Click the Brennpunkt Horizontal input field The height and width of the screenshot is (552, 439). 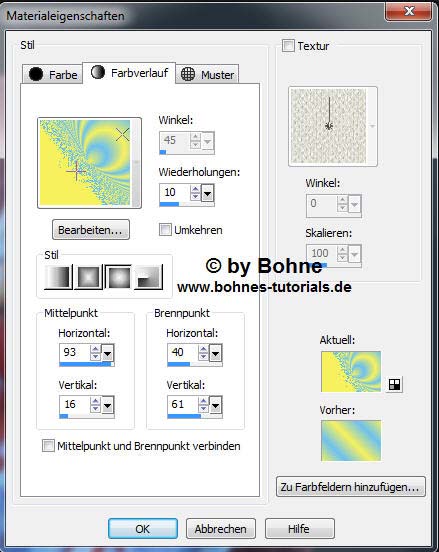[x=182, y=352]
